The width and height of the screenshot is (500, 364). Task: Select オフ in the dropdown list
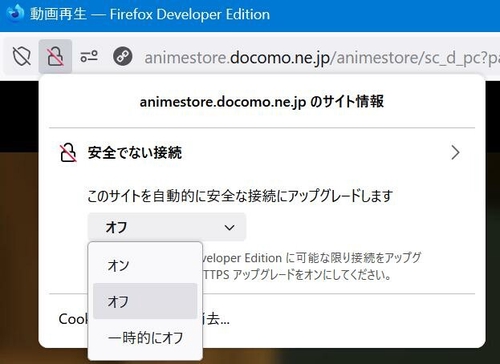point(145,301)
